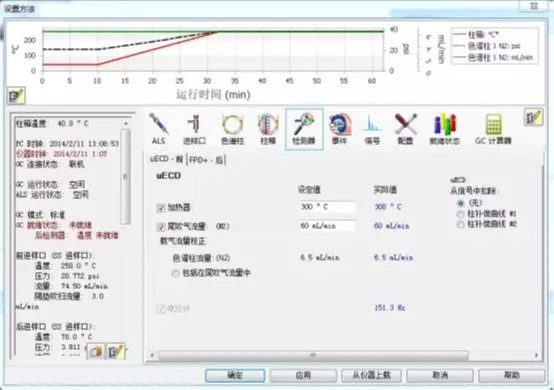Image resolution: width=554 pixels, height=390 pixels.
Task: Open the 信号 signal icon
Action: (372, 129)
